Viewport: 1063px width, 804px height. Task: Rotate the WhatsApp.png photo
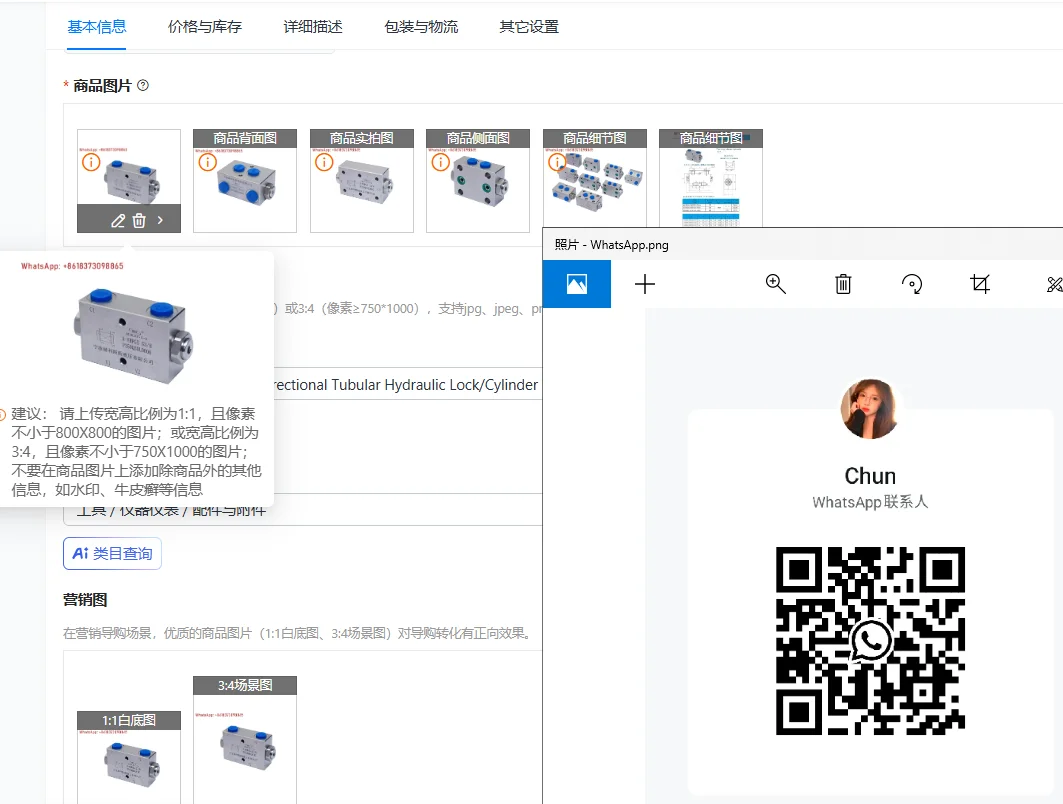pyautogui.click(x=911, y=284)
